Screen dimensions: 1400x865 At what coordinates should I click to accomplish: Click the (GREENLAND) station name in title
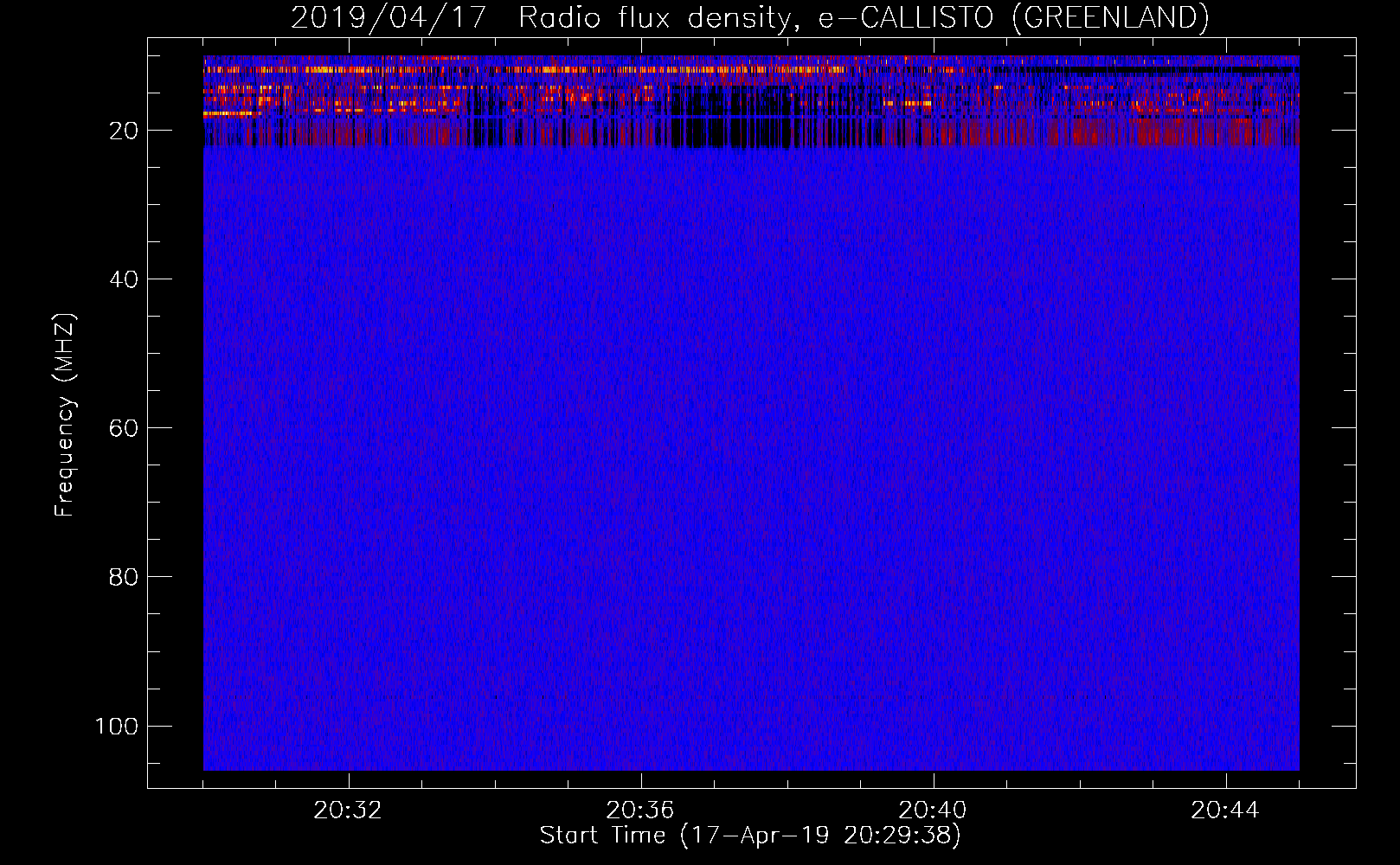1109,18
